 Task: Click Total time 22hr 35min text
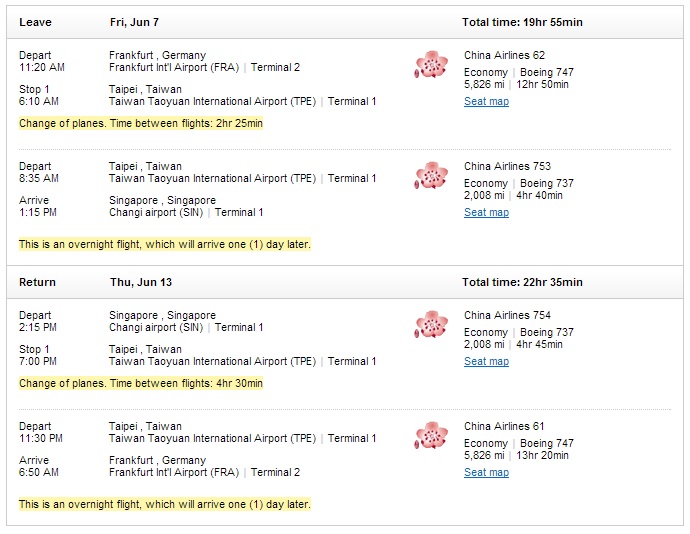(x=522, y=282)
